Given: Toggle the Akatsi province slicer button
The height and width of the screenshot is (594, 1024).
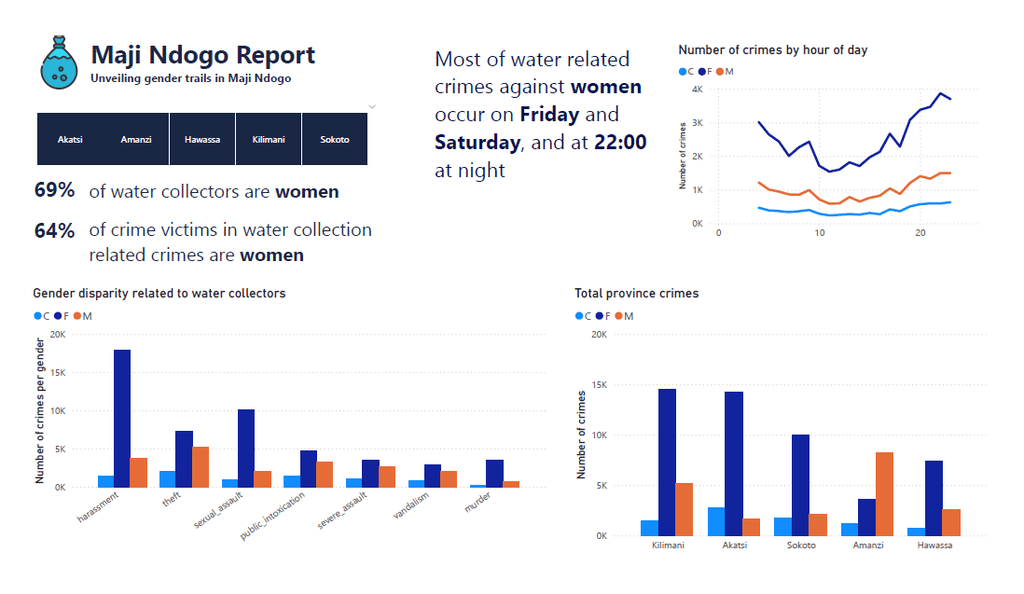Looking at the screenshot, I should coord(70,139).
